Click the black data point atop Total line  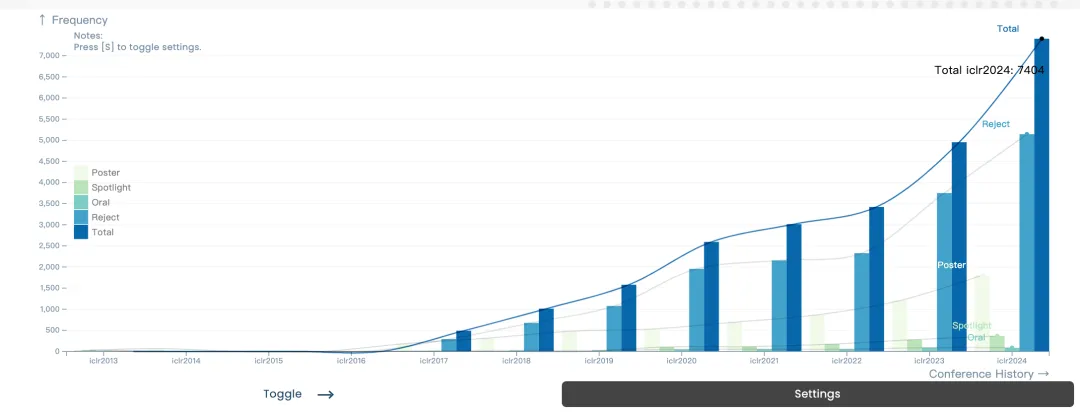point(1041,39)
